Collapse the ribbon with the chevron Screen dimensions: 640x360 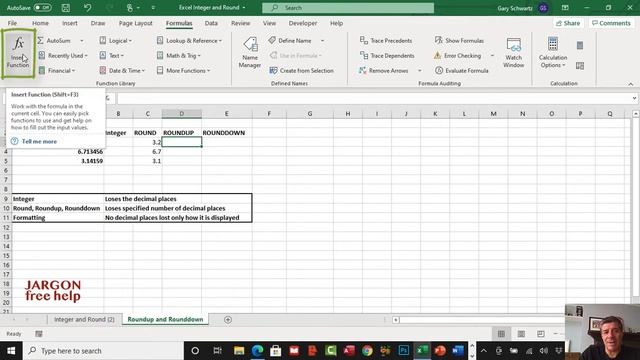pos(631,84)
